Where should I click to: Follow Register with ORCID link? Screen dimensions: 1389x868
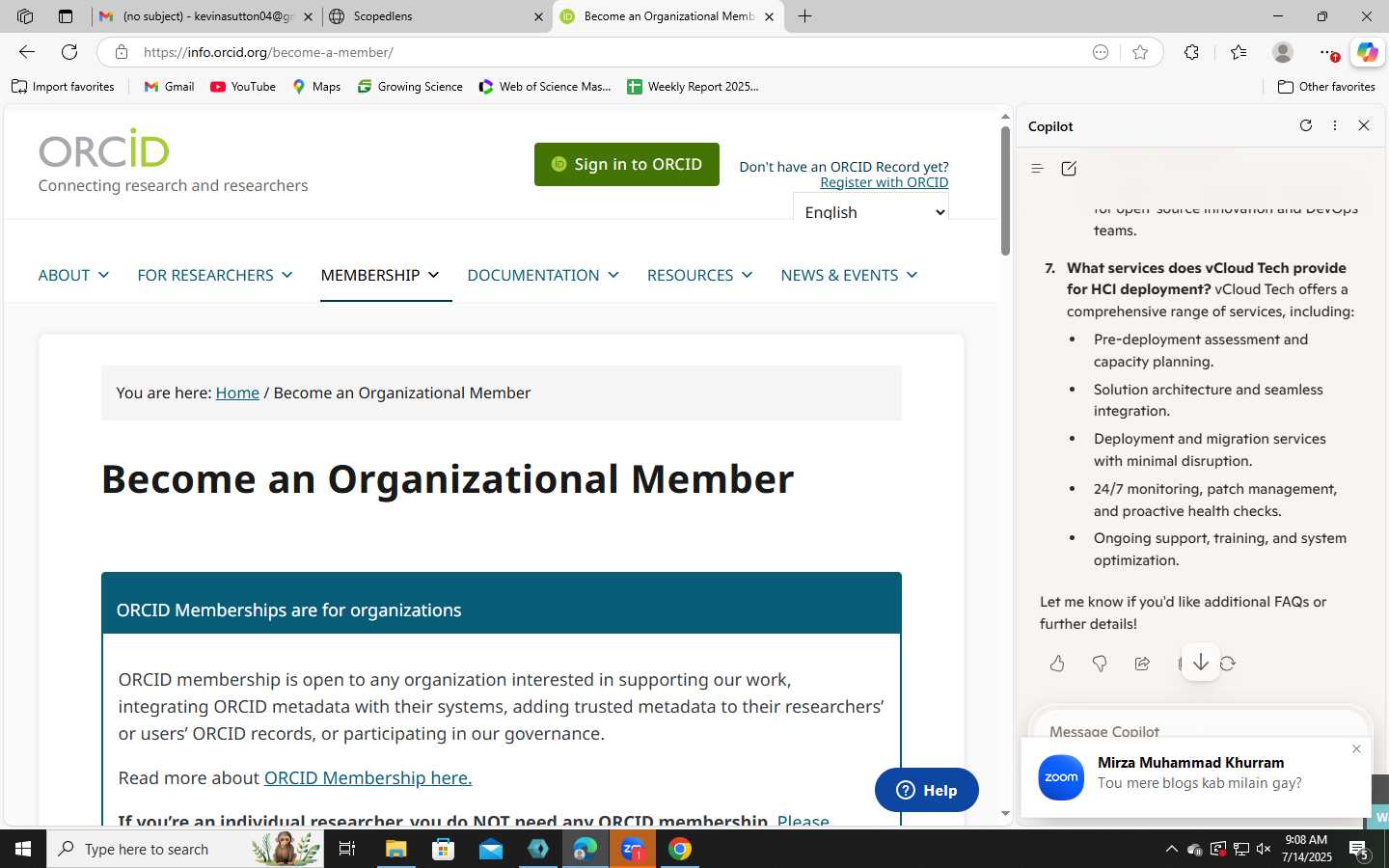click(884, 182)
